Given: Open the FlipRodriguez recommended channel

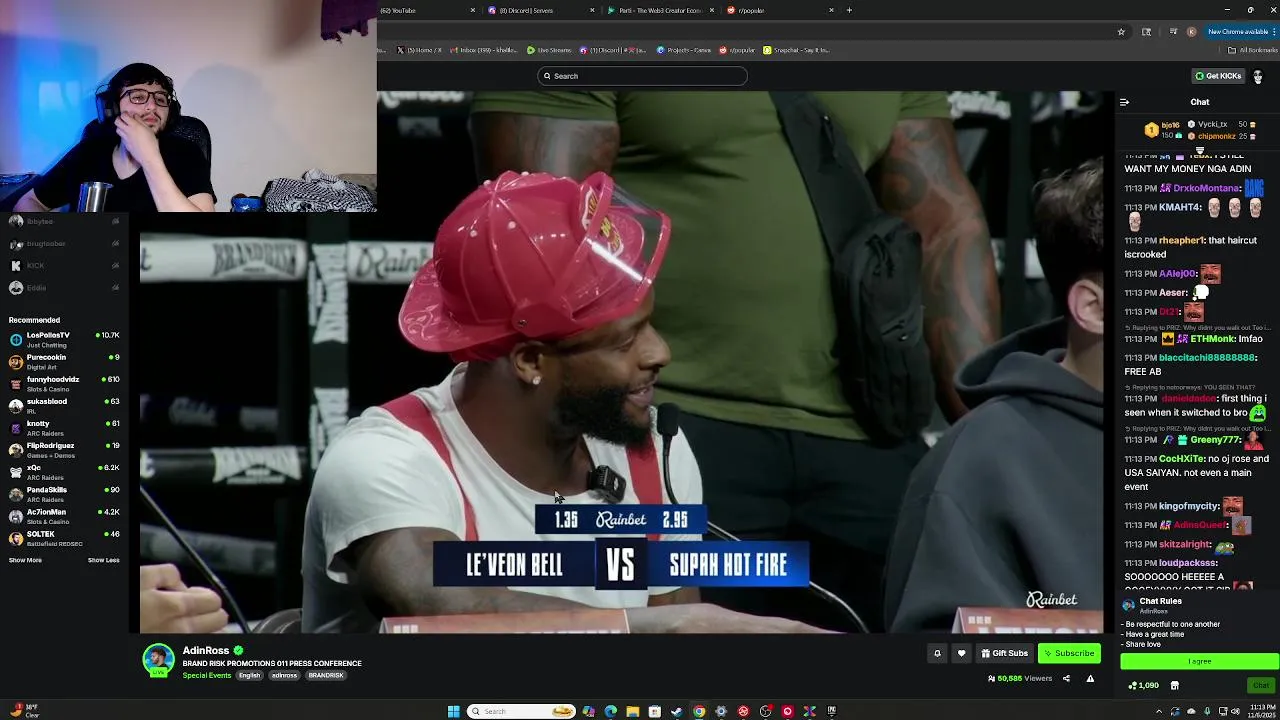Looking at the screenshot, I should pos(64,449).
